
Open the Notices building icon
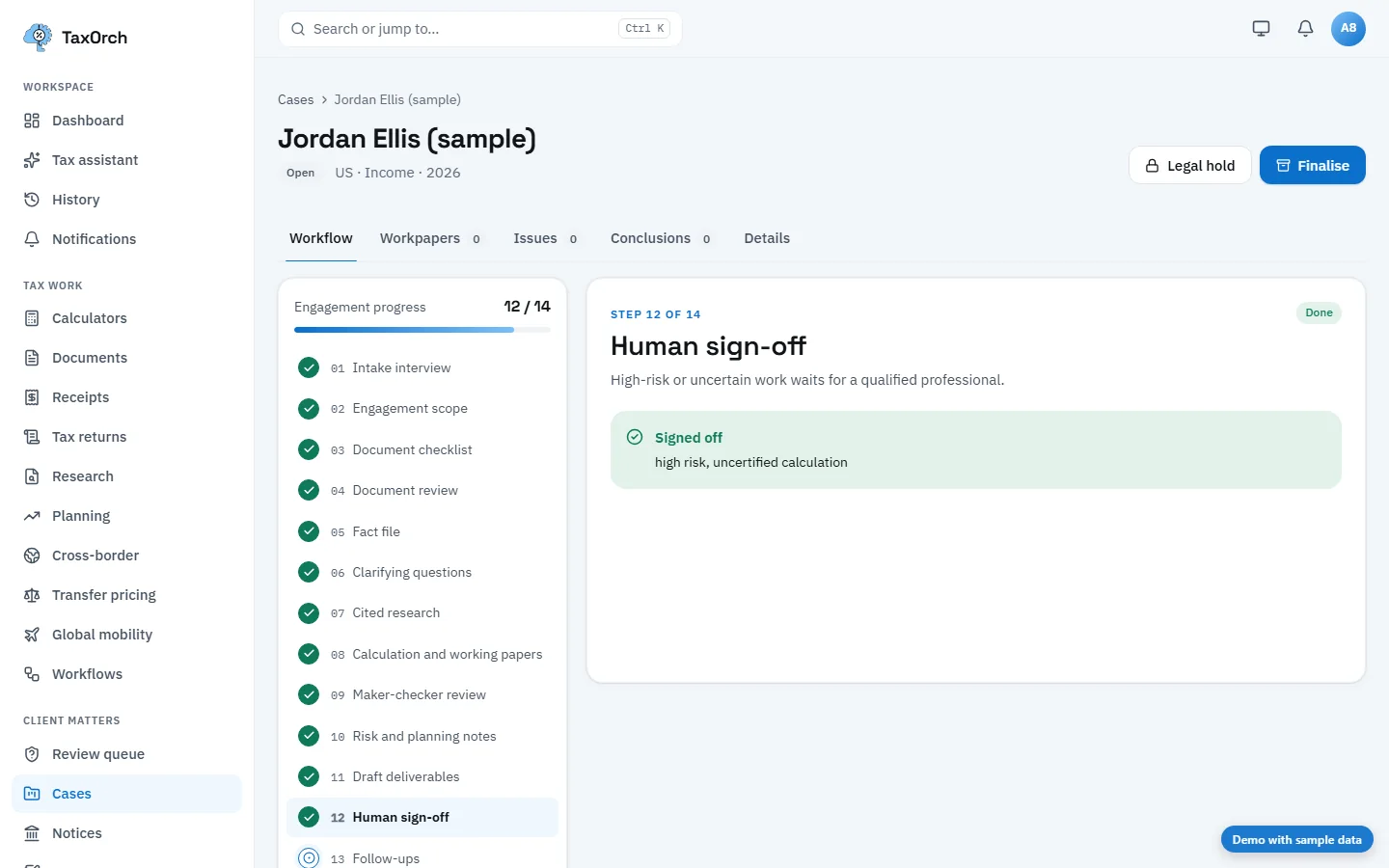[x=32, y=833]
